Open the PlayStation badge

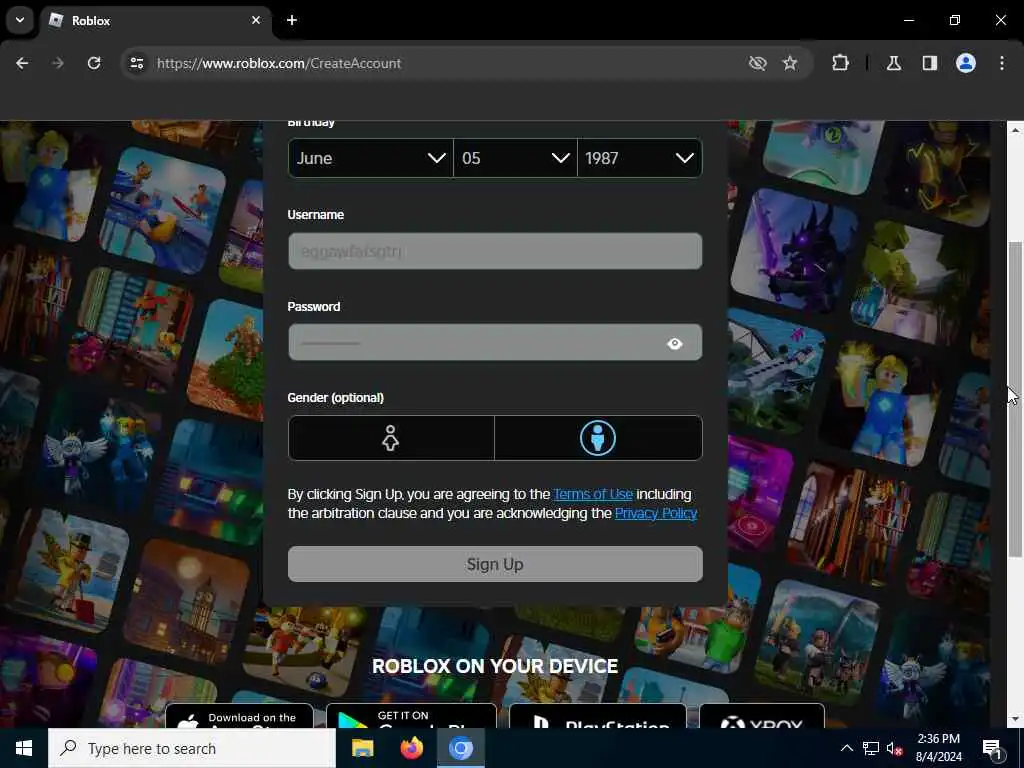[598, 716]
